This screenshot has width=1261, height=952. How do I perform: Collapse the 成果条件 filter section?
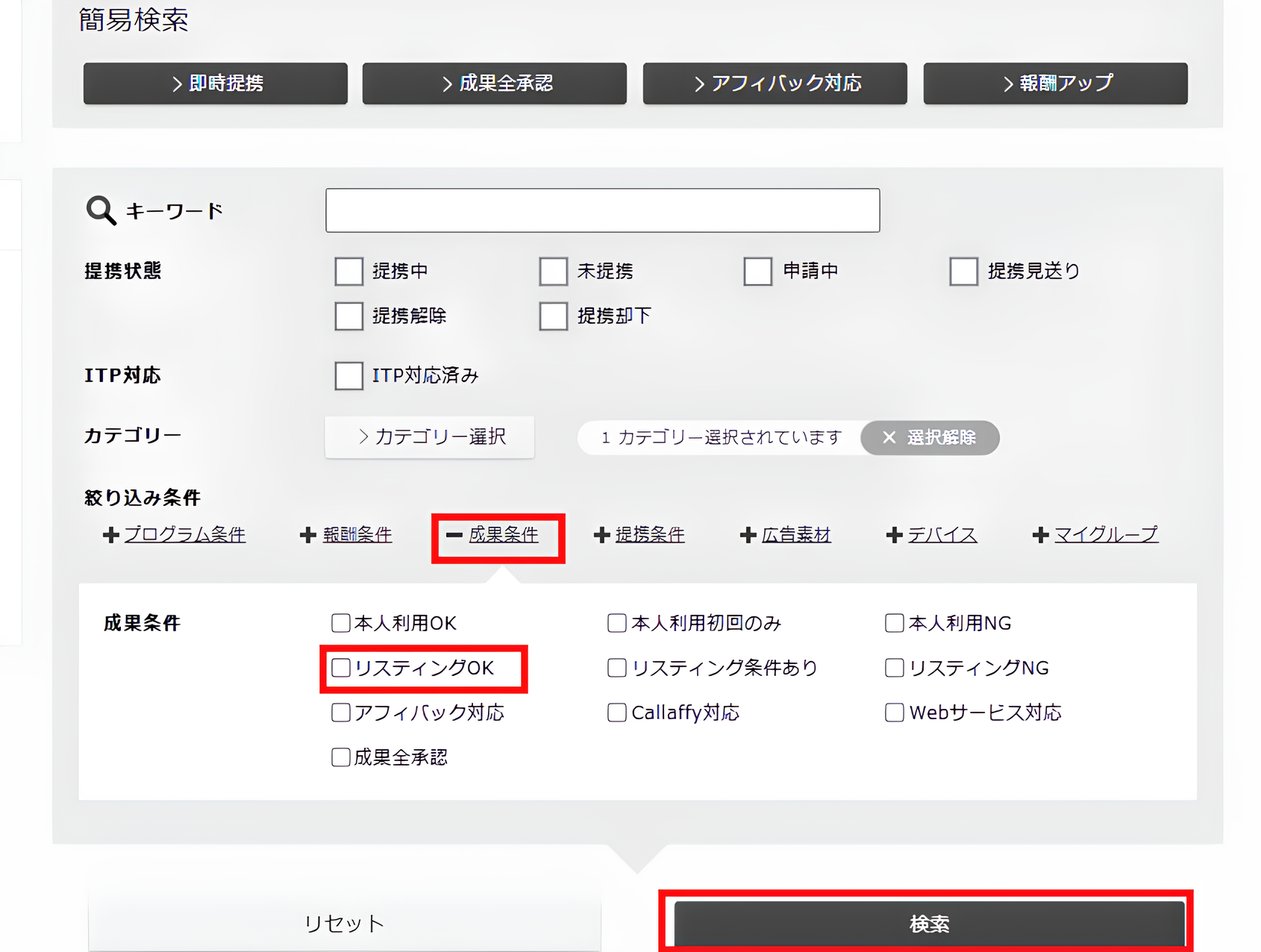(x=503, y=534)
